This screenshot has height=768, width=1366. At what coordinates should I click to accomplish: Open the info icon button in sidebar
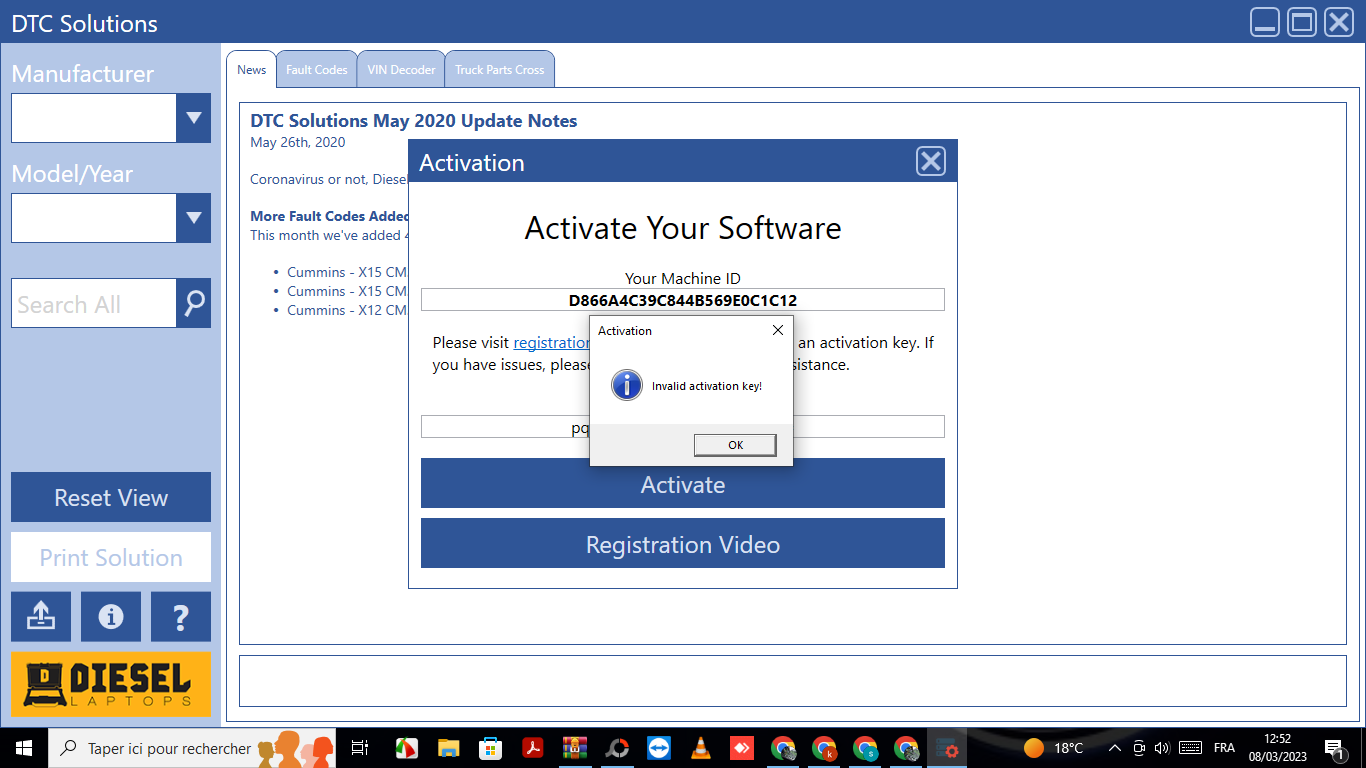point(111,617)
